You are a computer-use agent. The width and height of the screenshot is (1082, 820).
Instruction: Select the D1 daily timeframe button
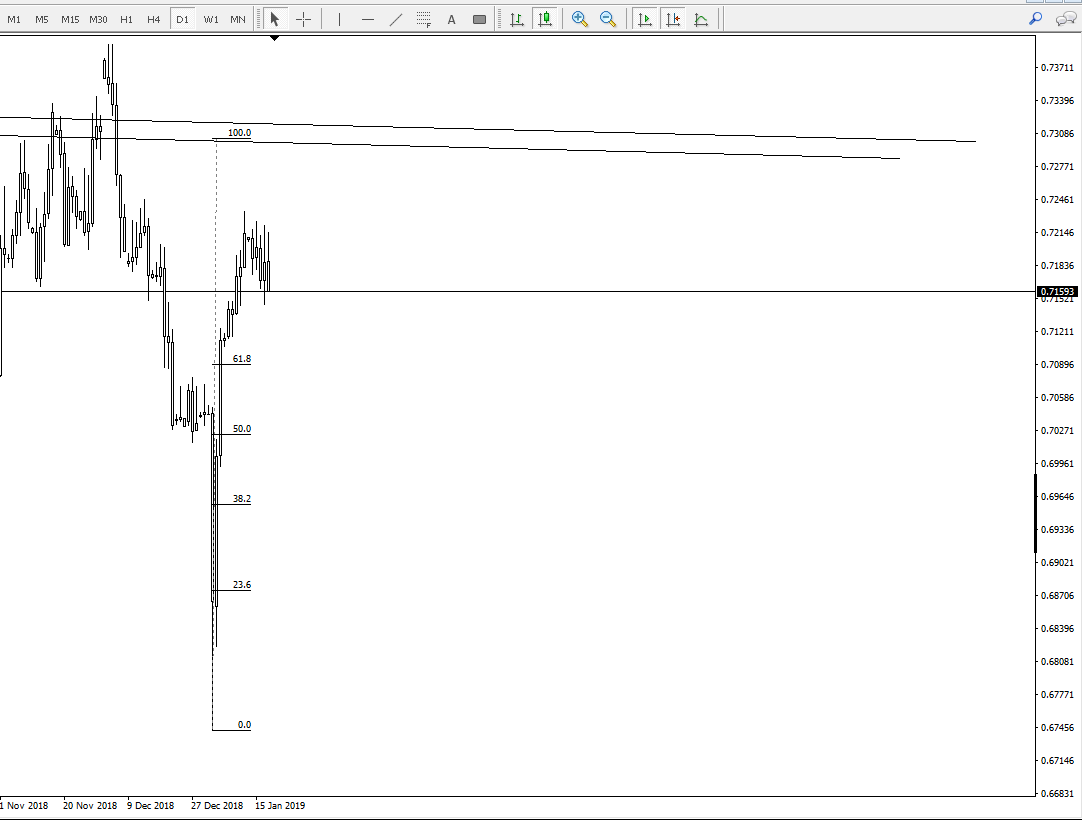coord(182,19)
